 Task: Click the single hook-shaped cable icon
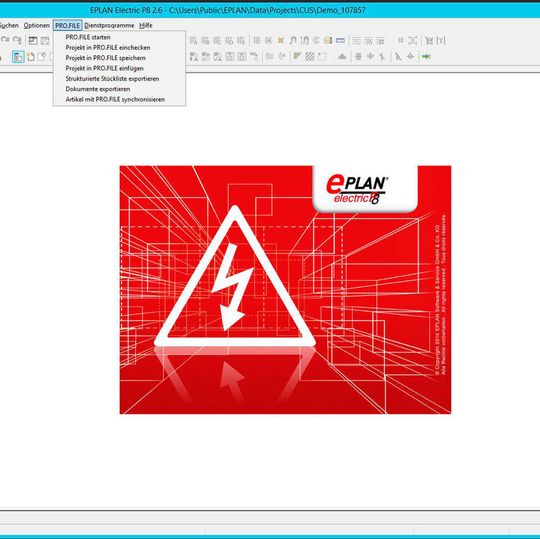pos(292,41)
